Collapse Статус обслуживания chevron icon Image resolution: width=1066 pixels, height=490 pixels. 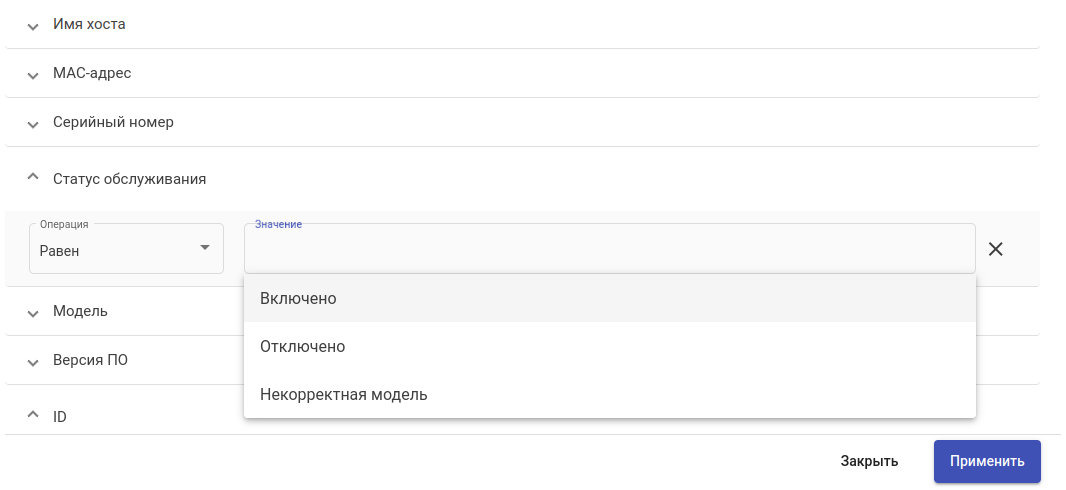tap(33, 177)
